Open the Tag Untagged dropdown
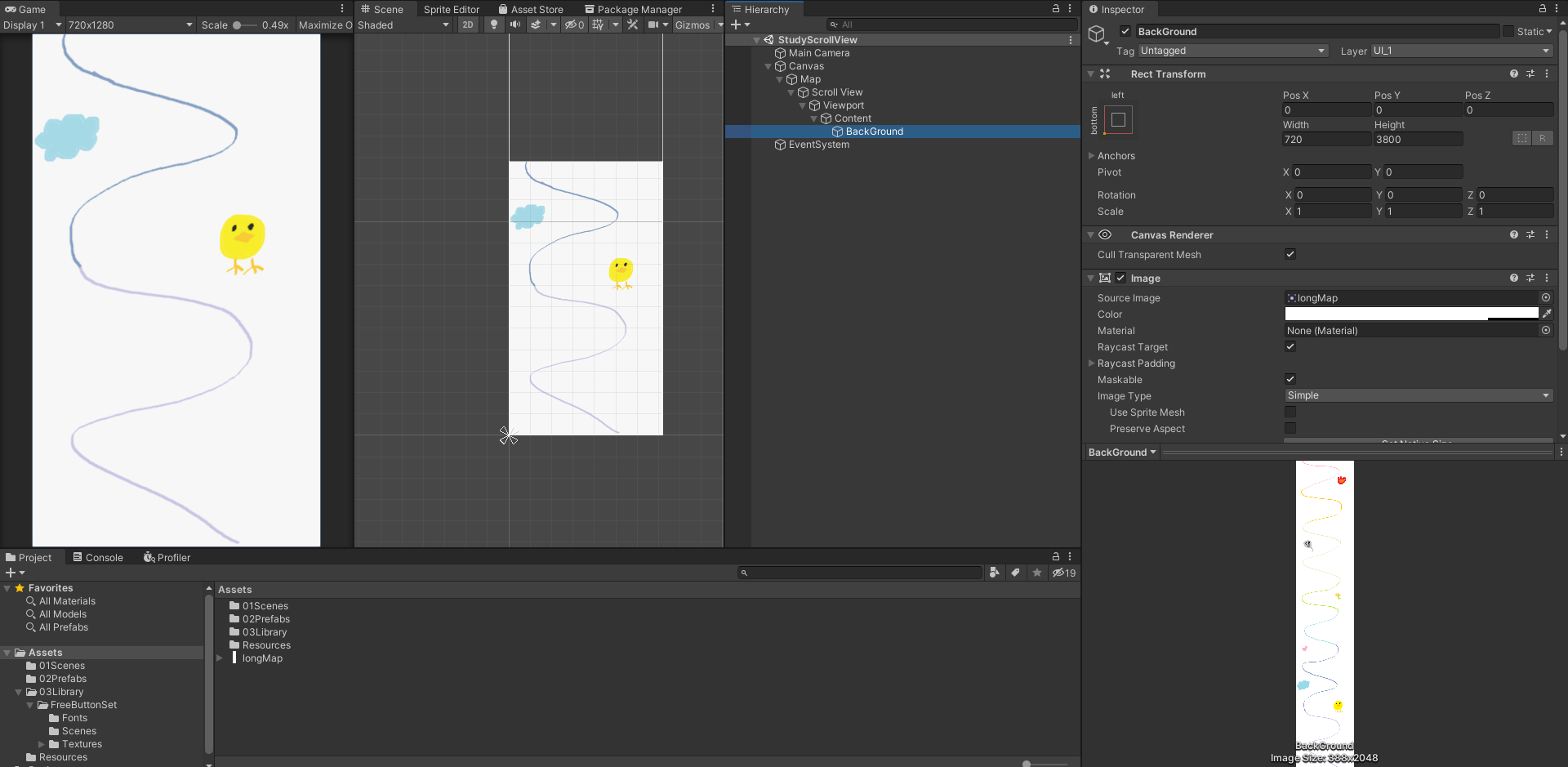 (x=1233, y=51)
